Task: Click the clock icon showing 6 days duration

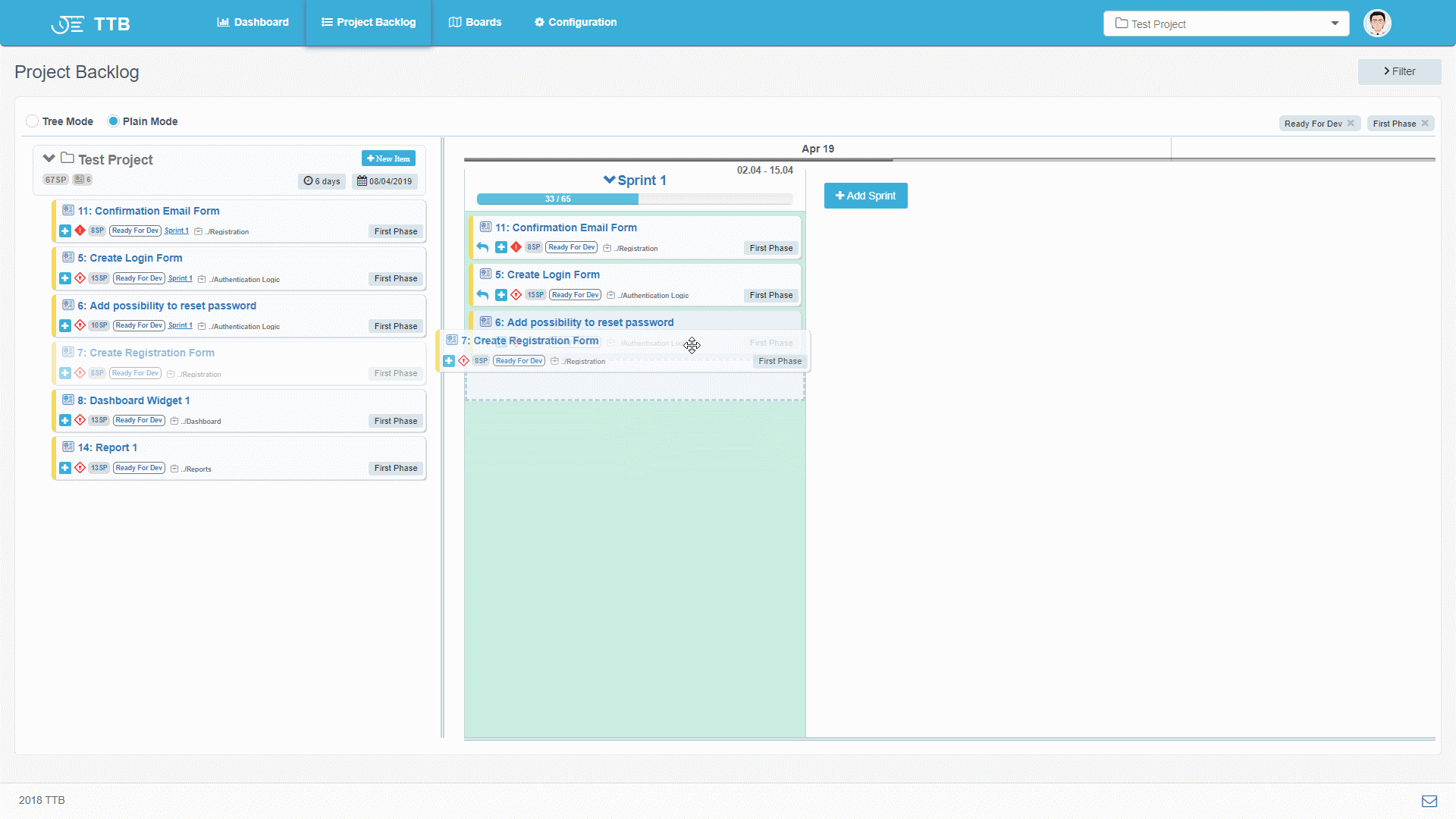Action: (308, 180)
